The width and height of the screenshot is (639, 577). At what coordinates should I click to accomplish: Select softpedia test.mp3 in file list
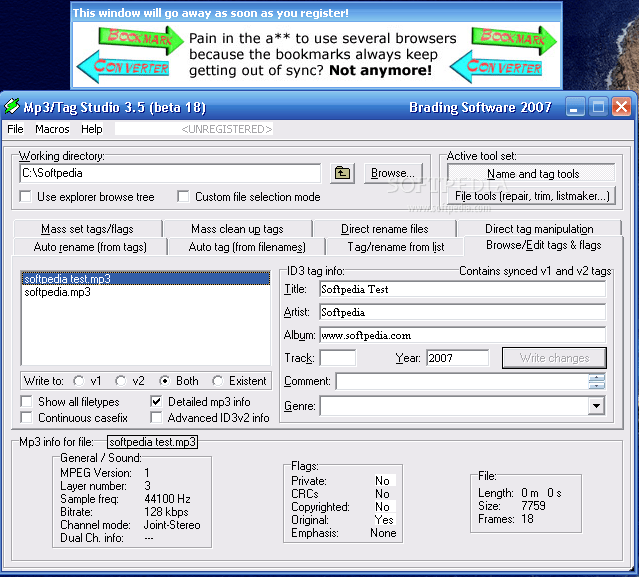[x=145, y=279]
